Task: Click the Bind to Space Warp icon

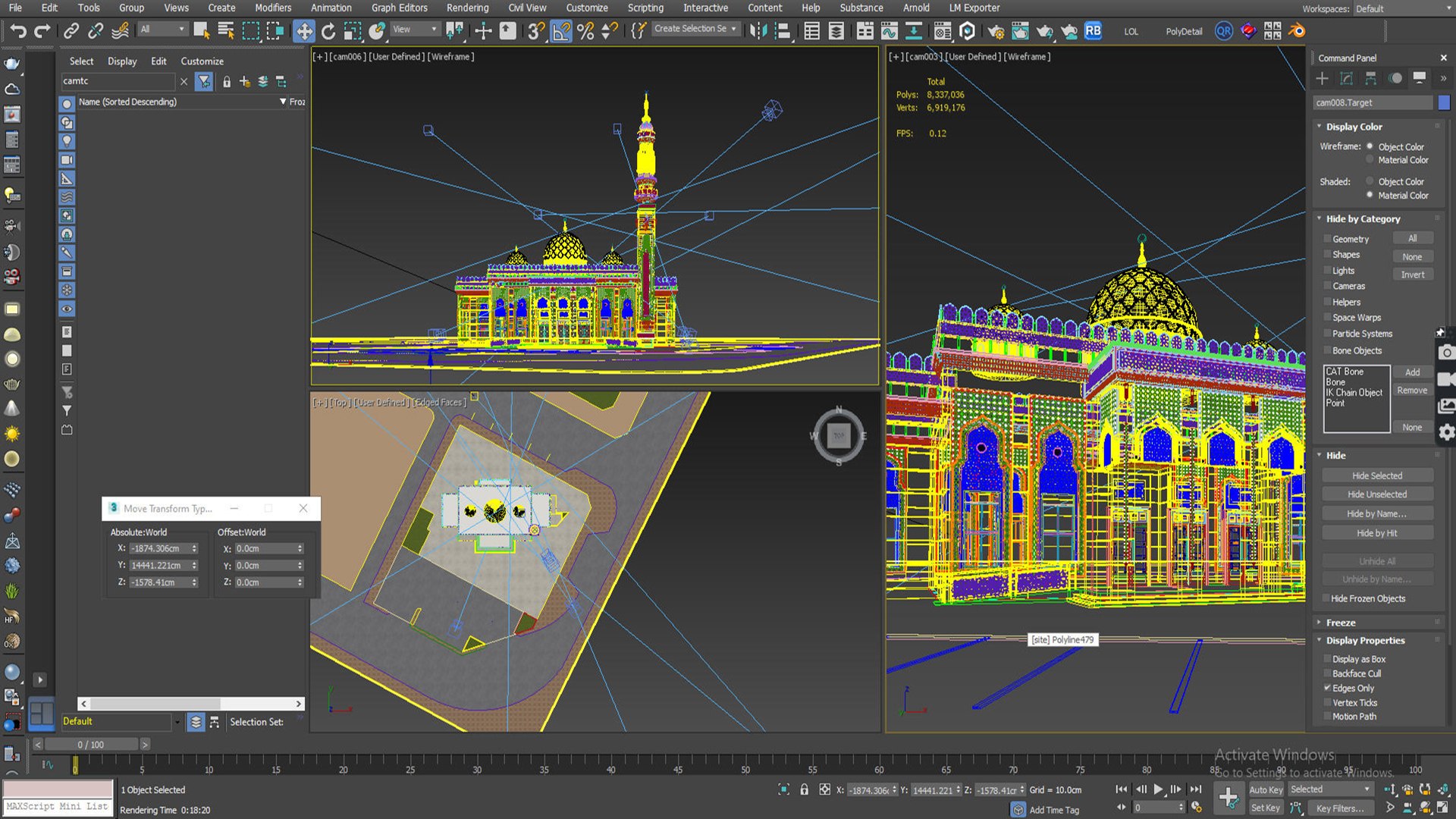Action: coord(121,31)
